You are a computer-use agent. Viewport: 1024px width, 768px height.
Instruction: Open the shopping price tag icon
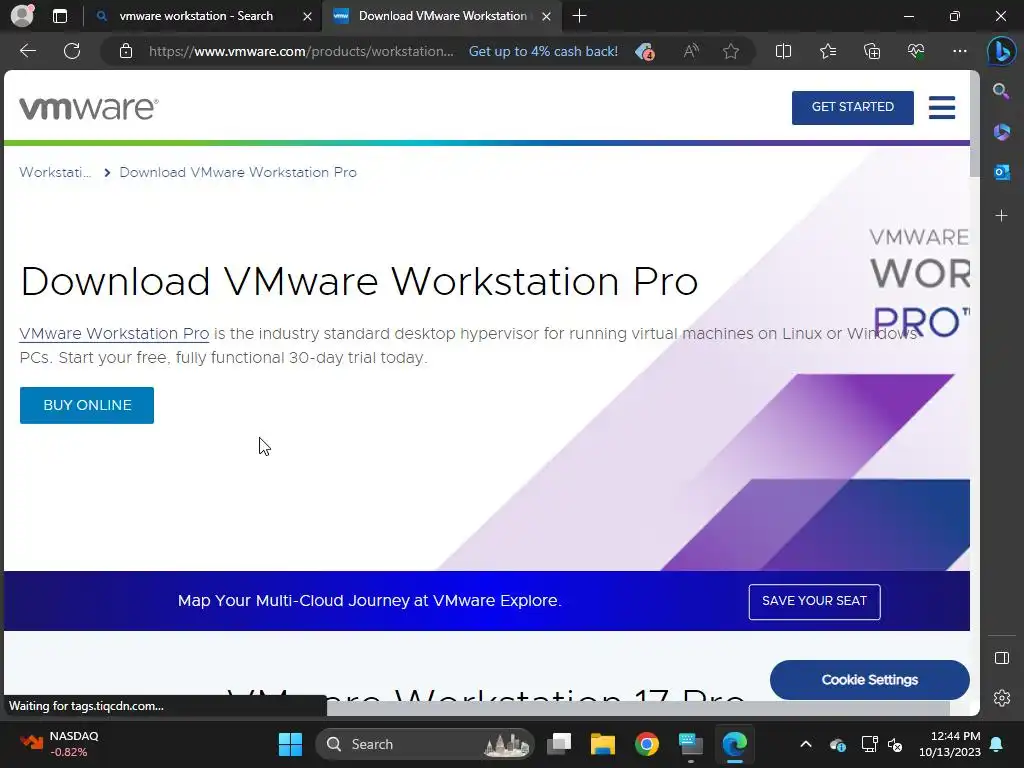coord(645,52)
